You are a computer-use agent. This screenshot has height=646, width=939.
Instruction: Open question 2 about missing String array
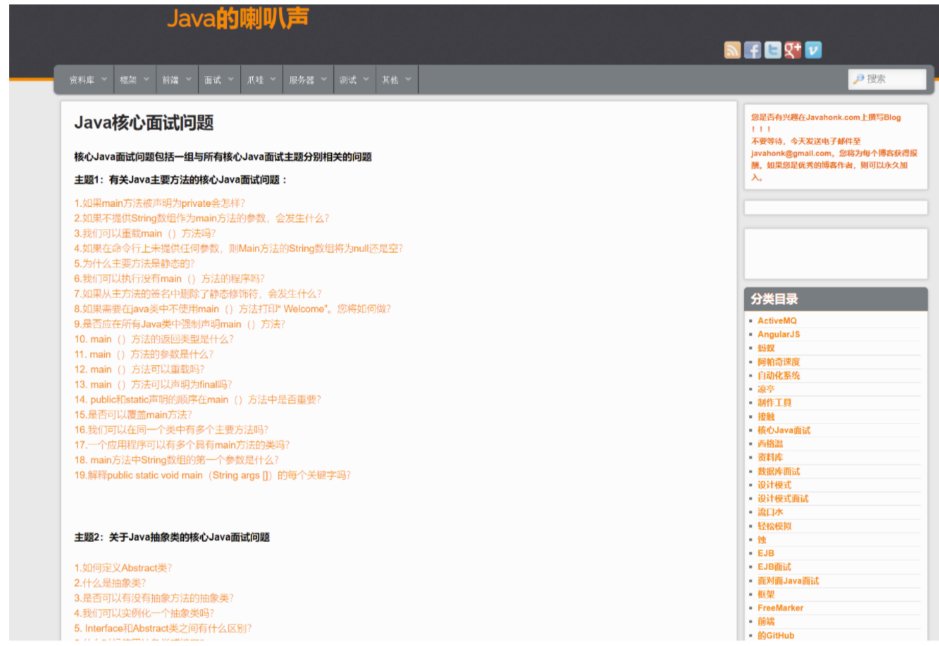point(201,218)
